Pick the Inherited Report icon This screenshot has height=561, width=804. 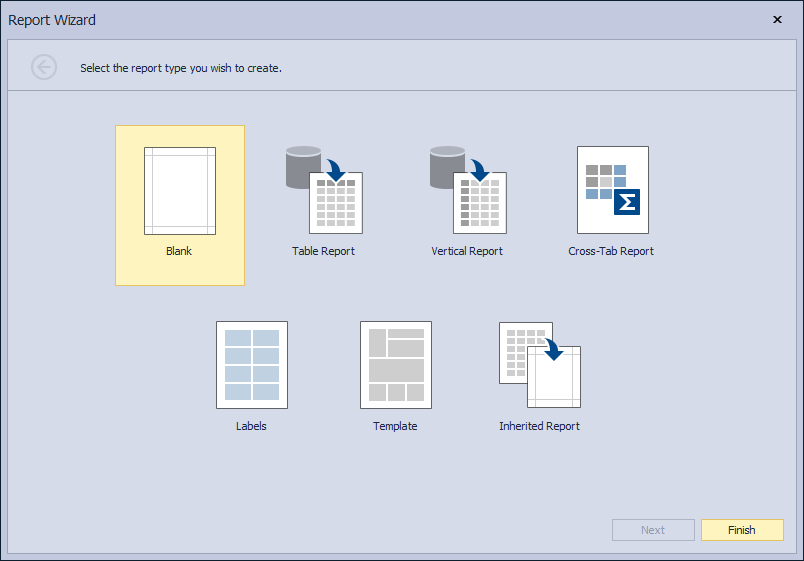pos(540,365)
